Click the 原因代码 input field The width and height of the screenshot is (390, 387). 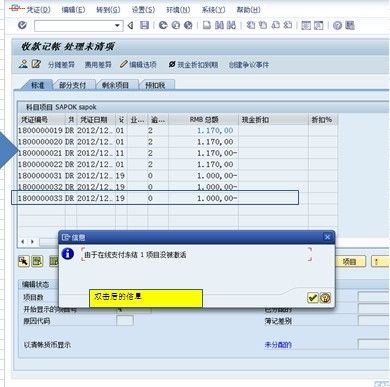click(x=125, y=321)
